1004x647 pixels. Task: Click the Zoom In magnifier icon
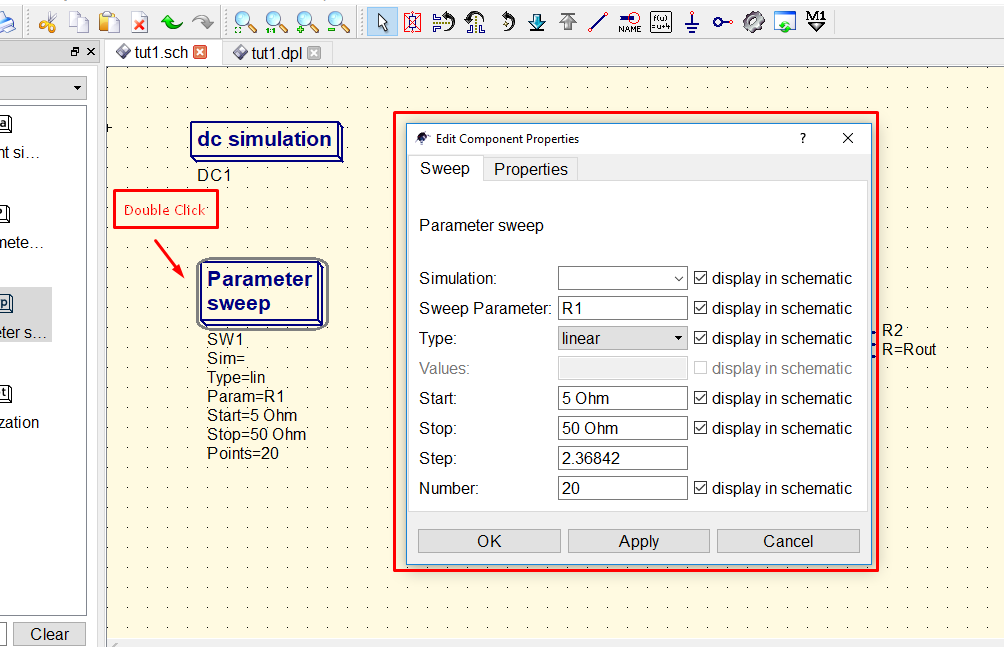[307, 23]
